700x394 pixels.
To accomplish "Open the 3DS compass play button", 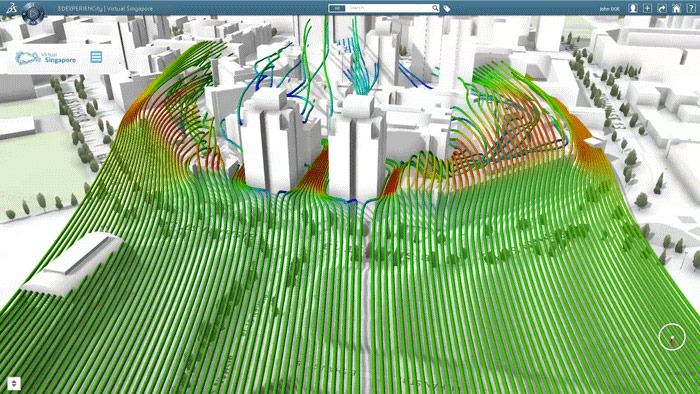I will [33, 14].
